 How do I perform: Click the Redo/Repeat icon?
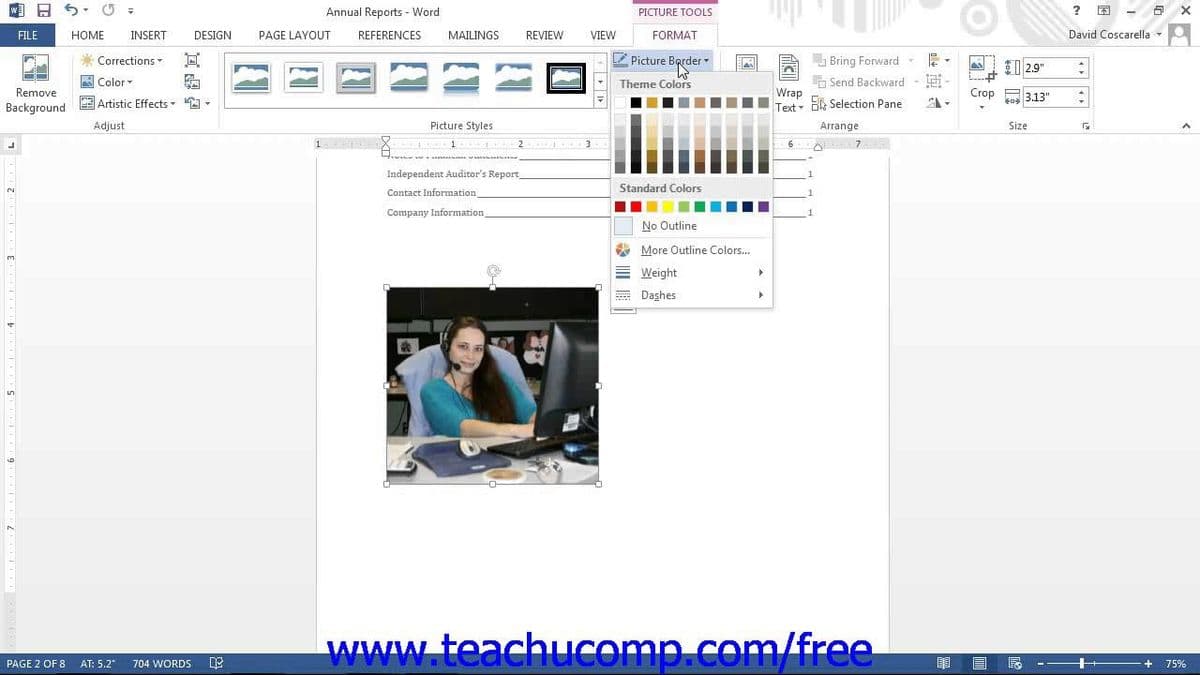tap(107, 11)
